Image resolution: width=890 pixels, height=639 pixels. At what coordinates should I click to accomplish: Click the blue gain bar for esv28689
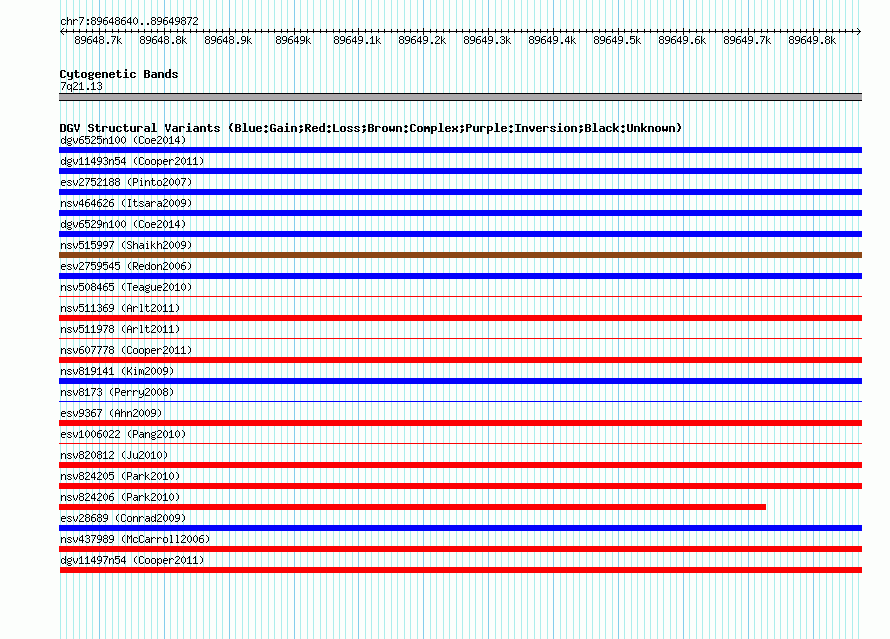click(x=460, y=528)
